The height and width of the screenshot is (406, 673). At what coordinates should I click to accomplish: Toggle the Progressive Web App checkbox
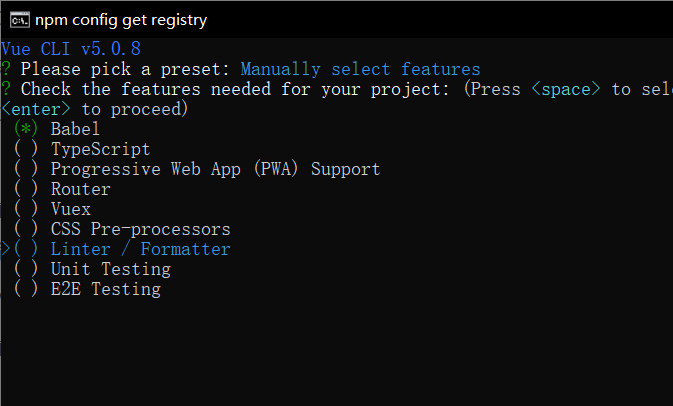26,169
